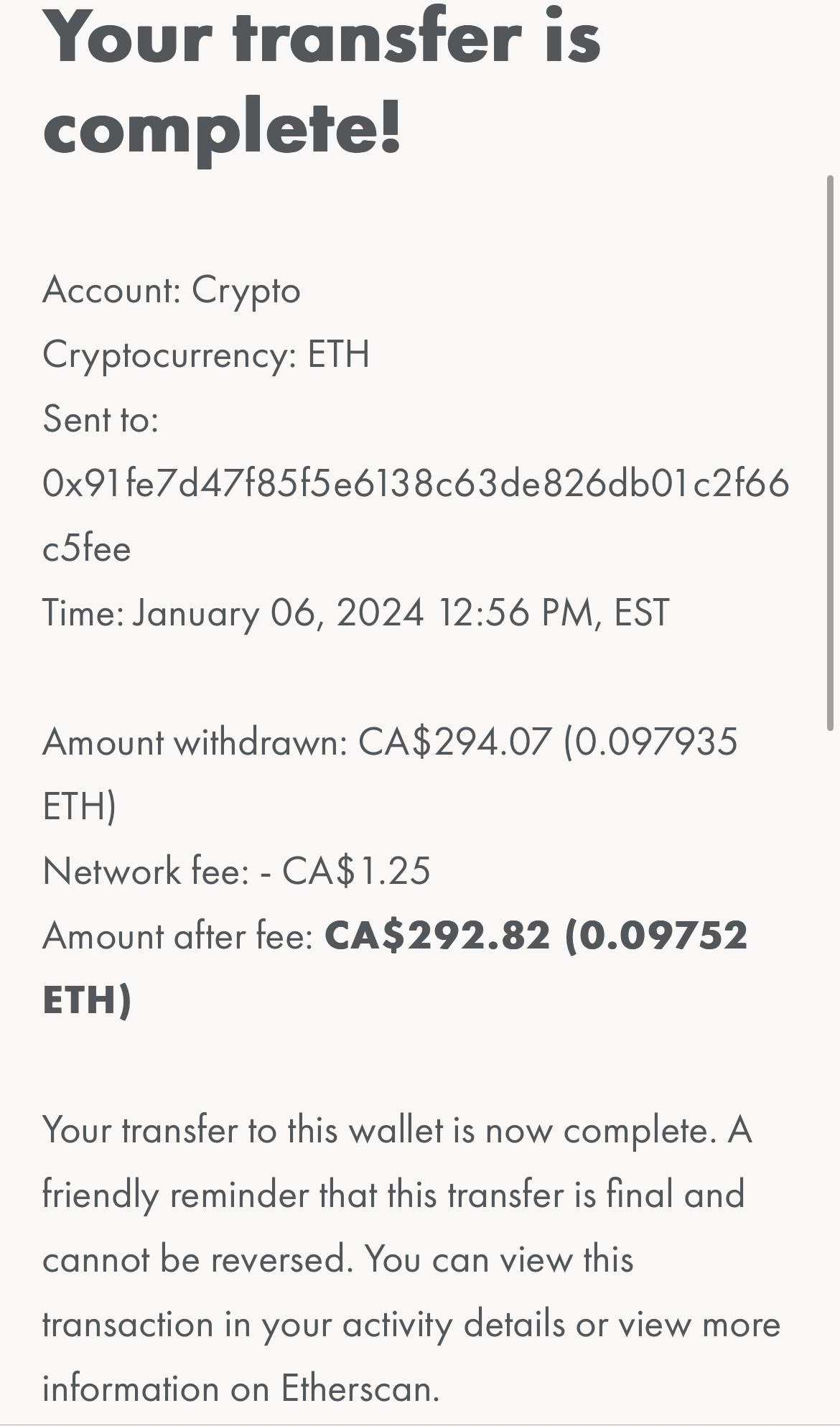Click the date January 06, 2024
Viewport: 840px width, 1426px height.
(279, 613)
